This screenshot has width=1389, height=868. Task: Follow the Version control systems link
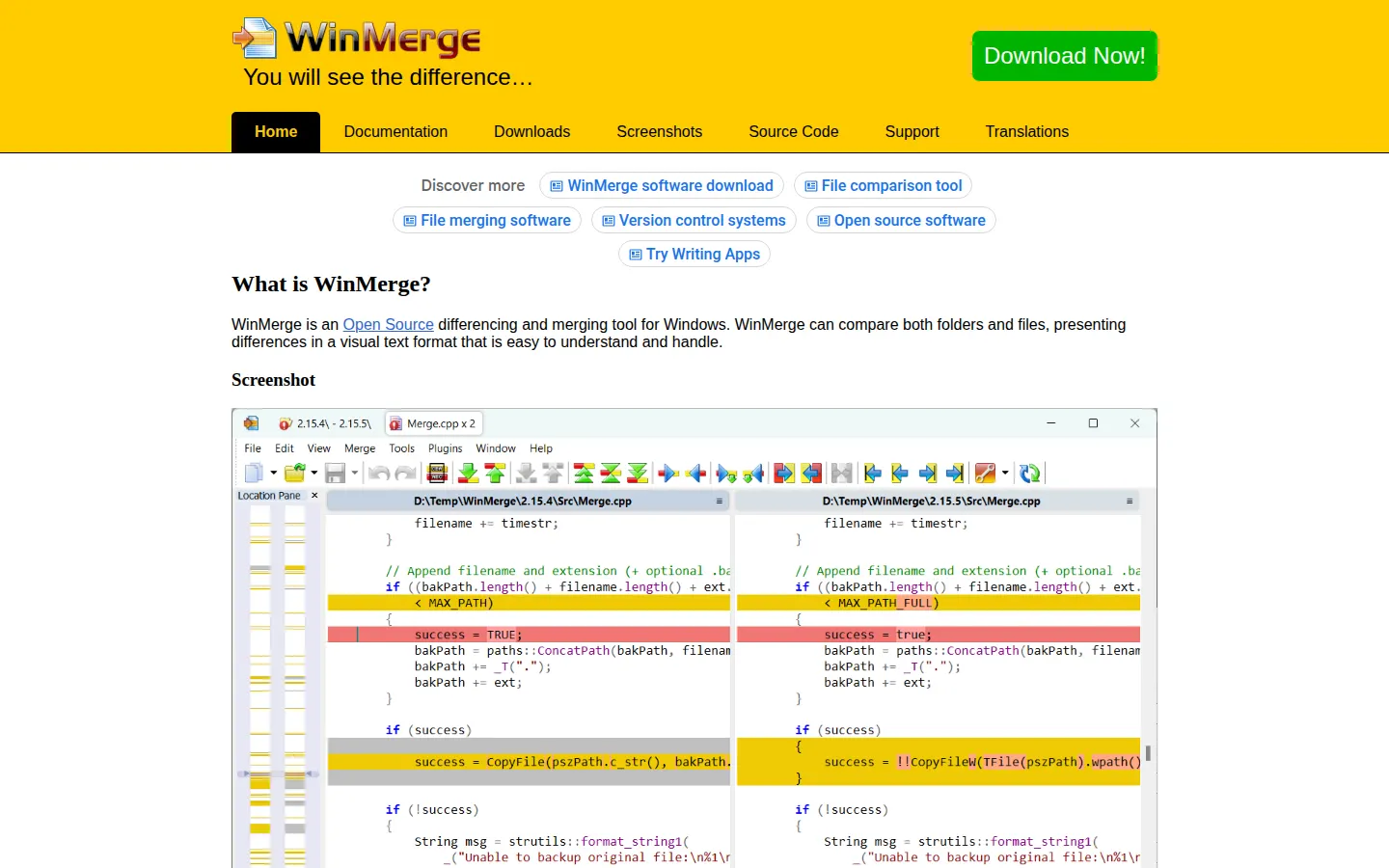694,220
